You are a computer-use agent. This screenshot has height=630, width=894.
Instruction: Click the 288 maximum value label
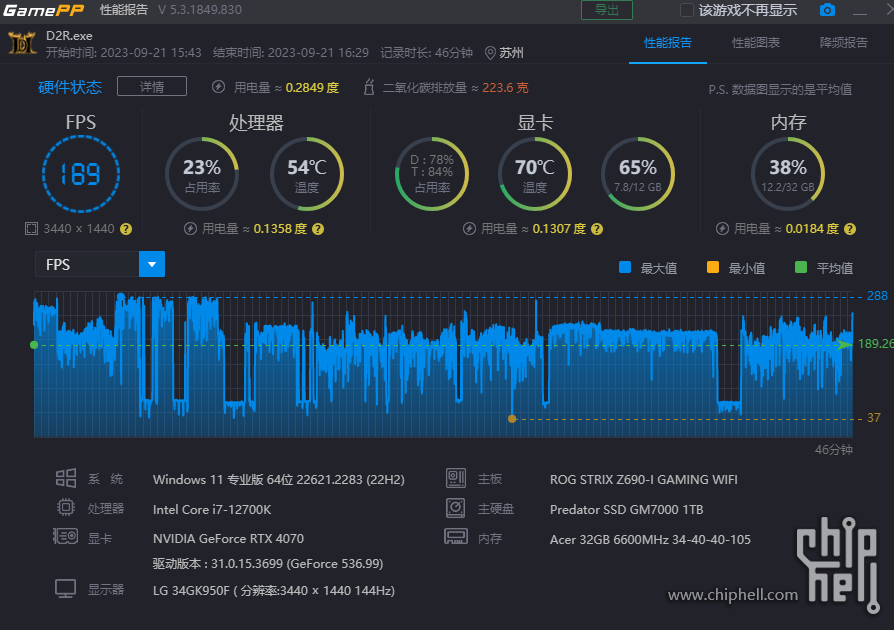[x=877, y=296]
